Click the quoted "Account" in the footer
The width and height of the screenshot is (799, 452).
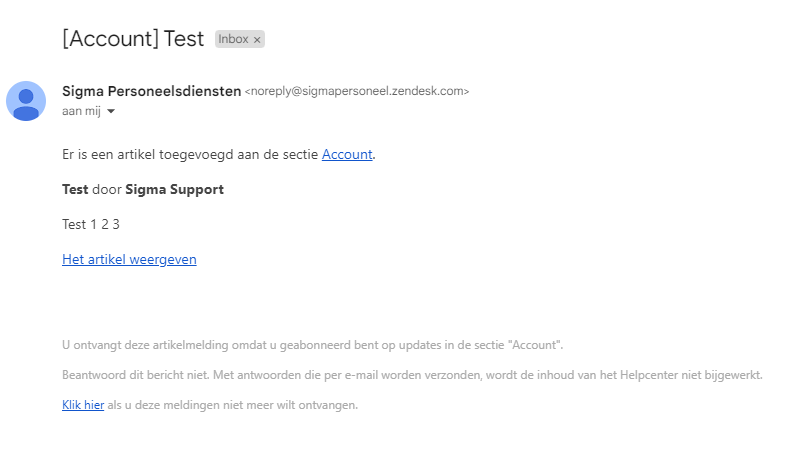click(534, 345)
